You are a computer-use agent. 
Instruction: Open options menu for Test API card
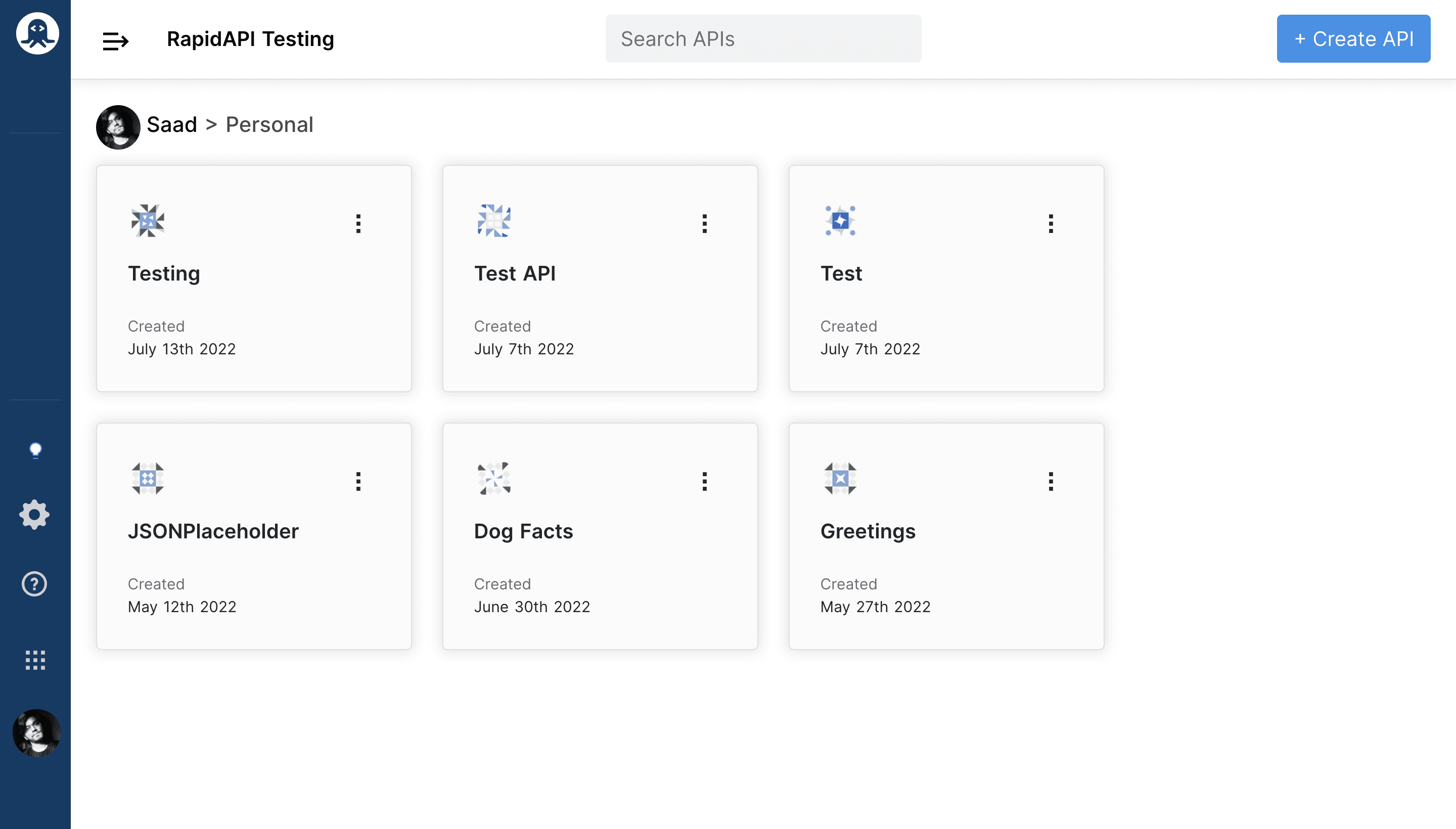point(704,224)
